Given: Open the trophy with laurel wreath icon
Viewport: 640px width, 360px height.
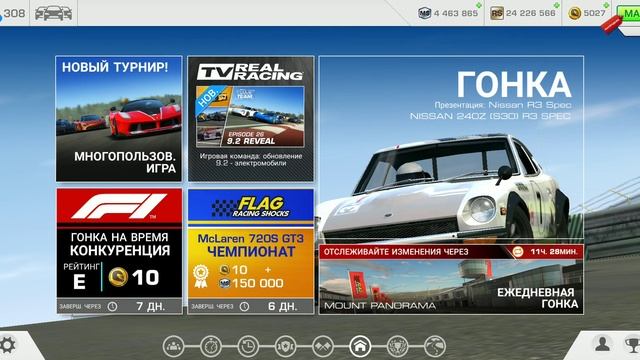Looking at the screenshot, I should click(x=397, y=346).
